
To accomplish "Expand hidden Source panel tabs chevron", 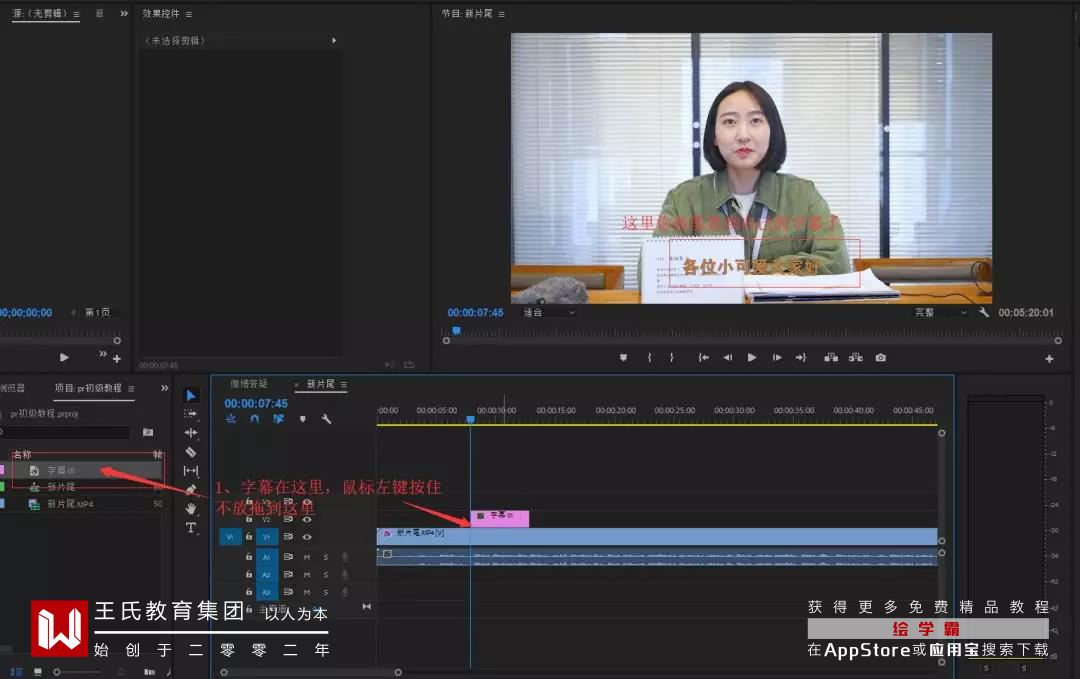I will point(124,13).
